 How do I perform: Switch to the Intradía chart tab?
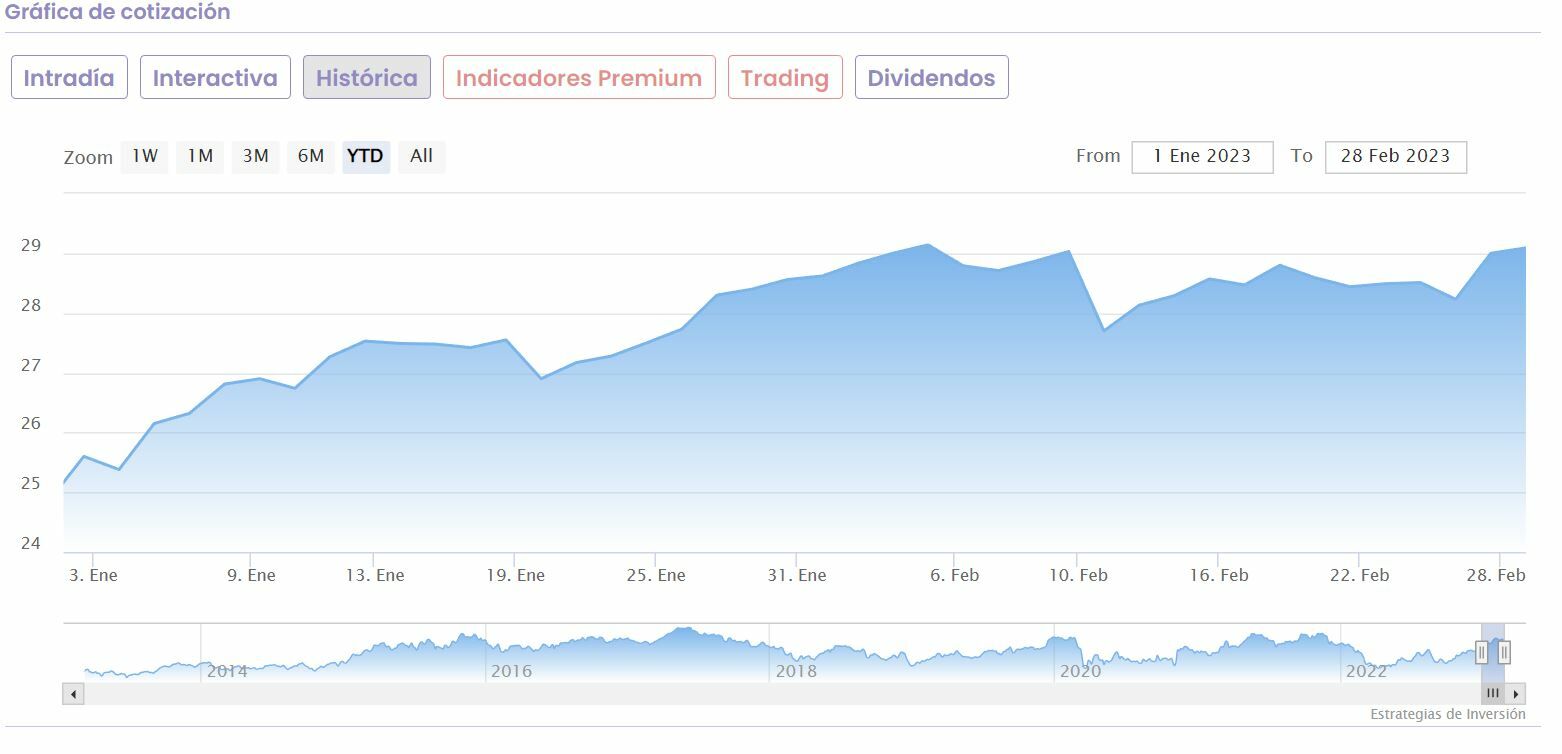pos(69,78)
